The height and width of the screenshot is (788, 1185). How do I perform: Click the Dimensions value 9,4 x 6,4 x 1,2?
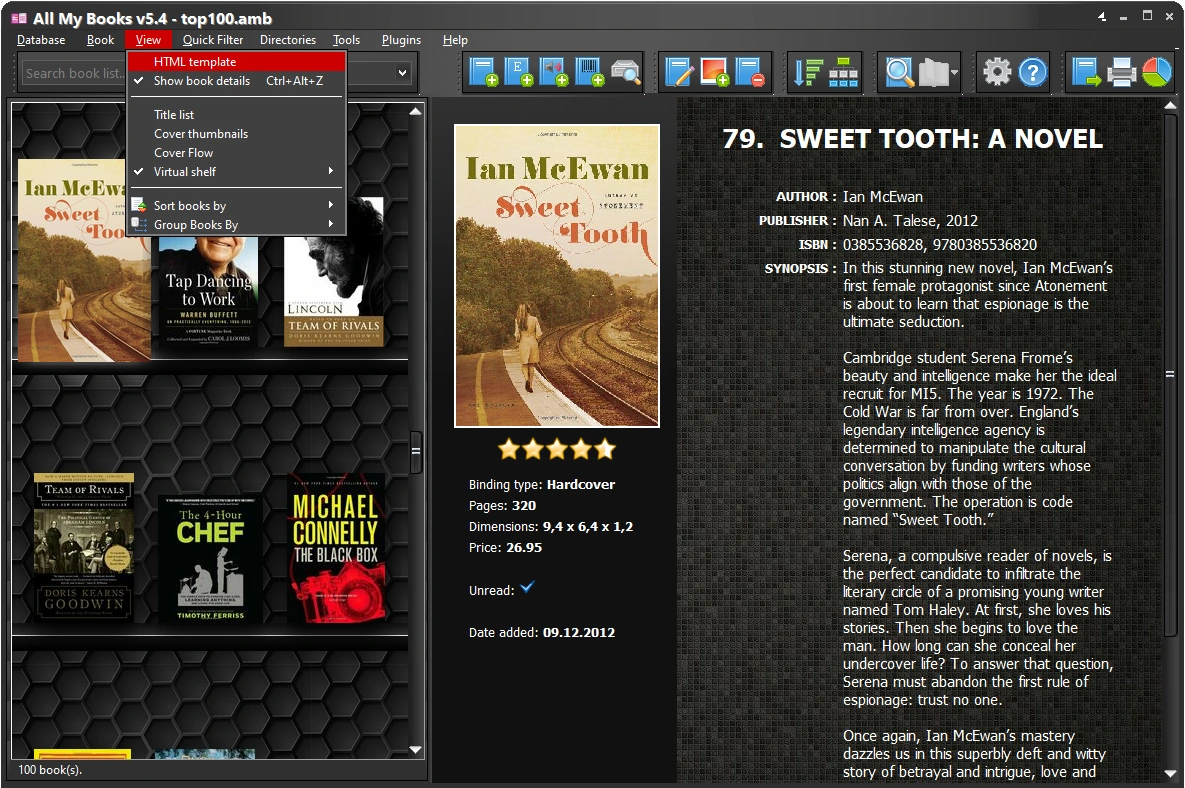click(x=588, y=527)
